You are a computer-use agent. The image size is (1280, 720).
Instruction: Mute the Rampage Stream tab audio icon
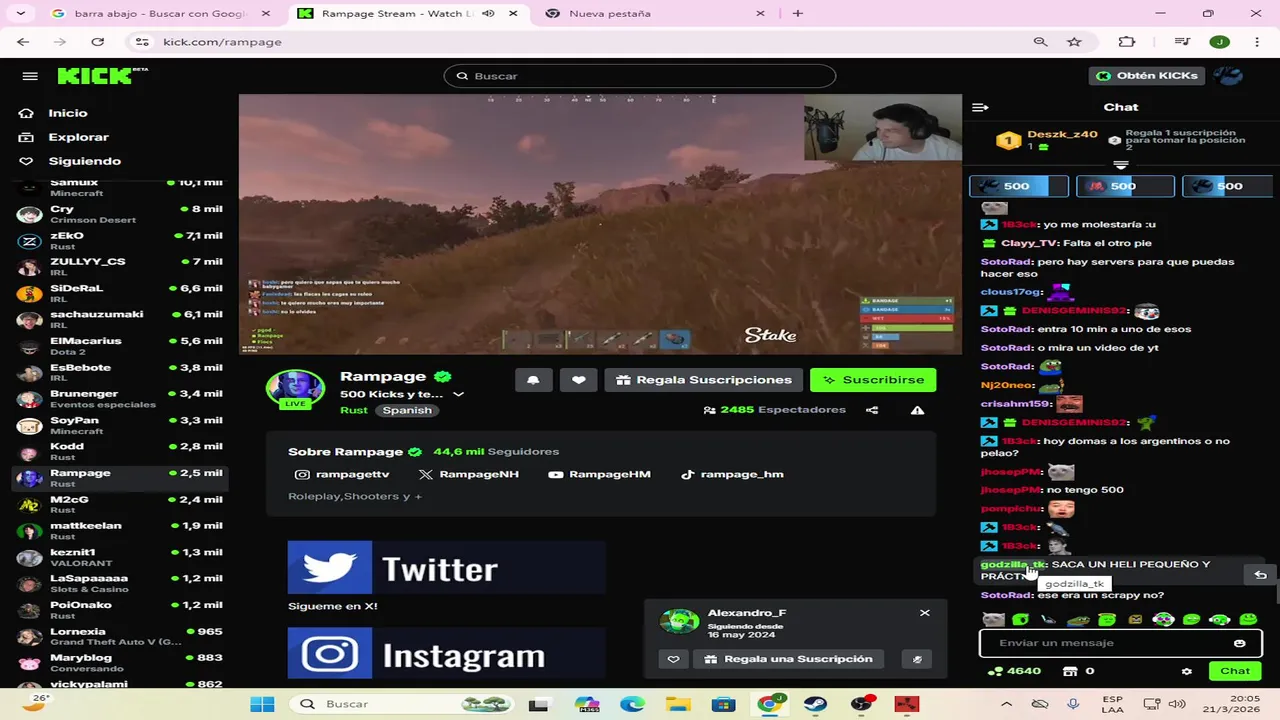click(x=488, y=14)
